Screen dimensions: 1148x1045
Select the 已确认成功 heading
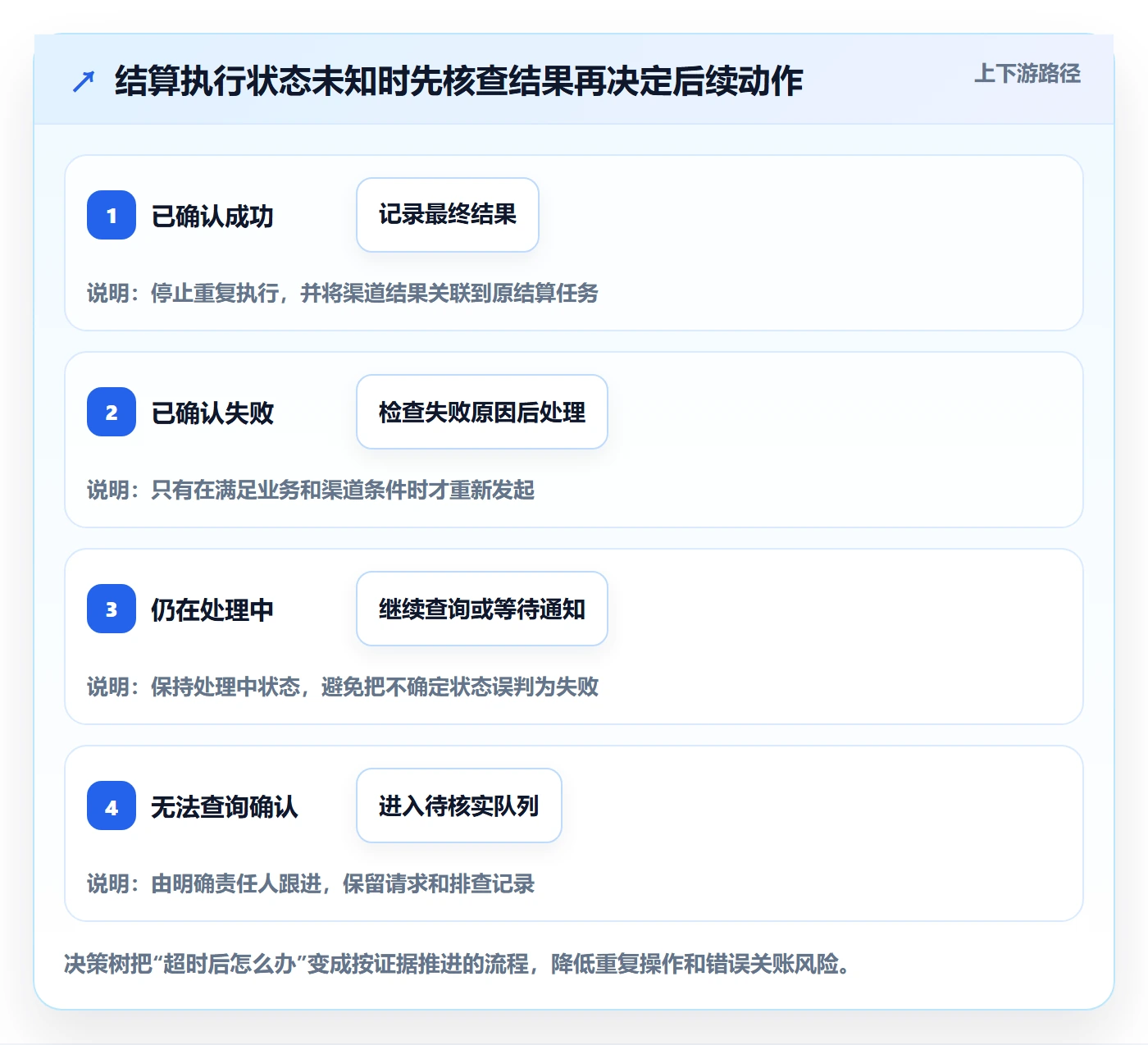point(212,216)
